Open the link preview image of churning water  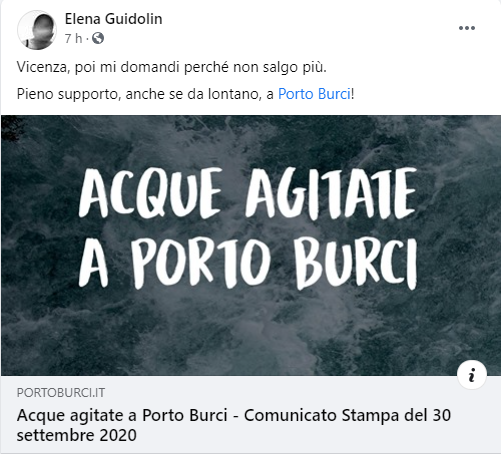coord(251,245)
